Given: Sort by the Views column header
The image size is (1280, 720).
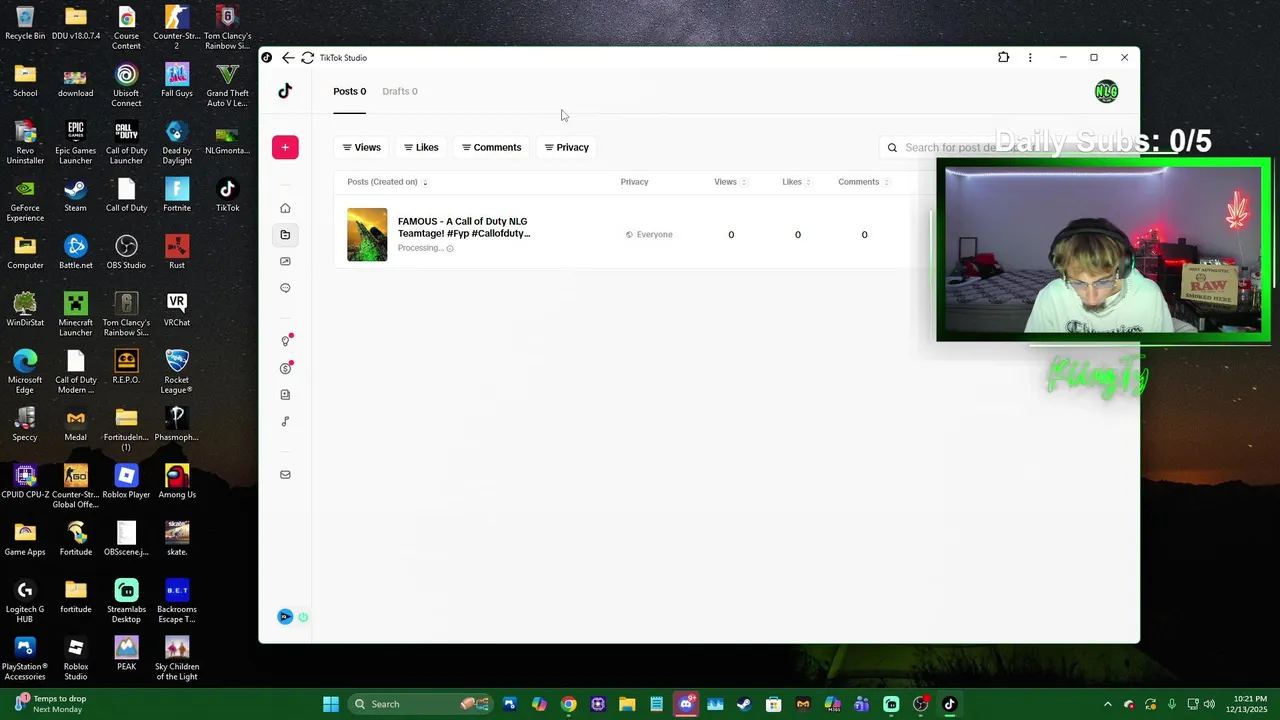Looking at the screenshot, I should click(x=730, y=182).
